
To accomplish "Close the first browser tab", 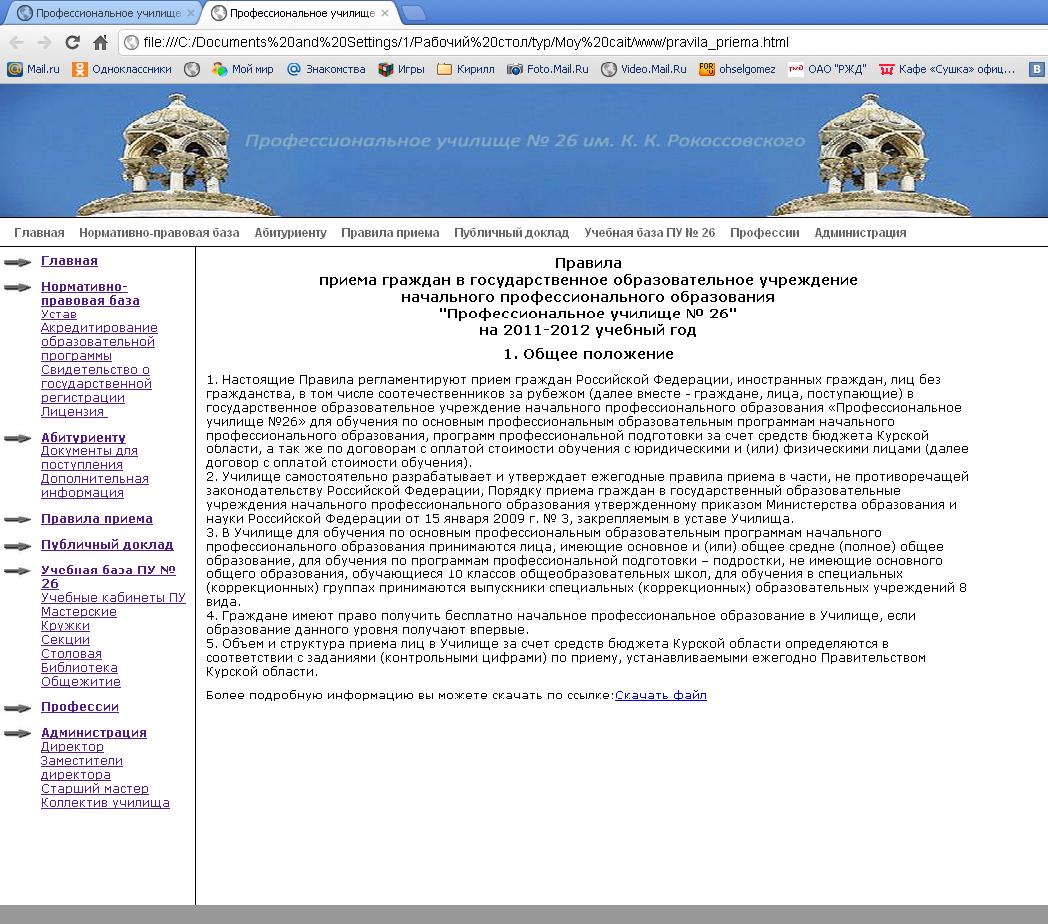I will [191, 13].
